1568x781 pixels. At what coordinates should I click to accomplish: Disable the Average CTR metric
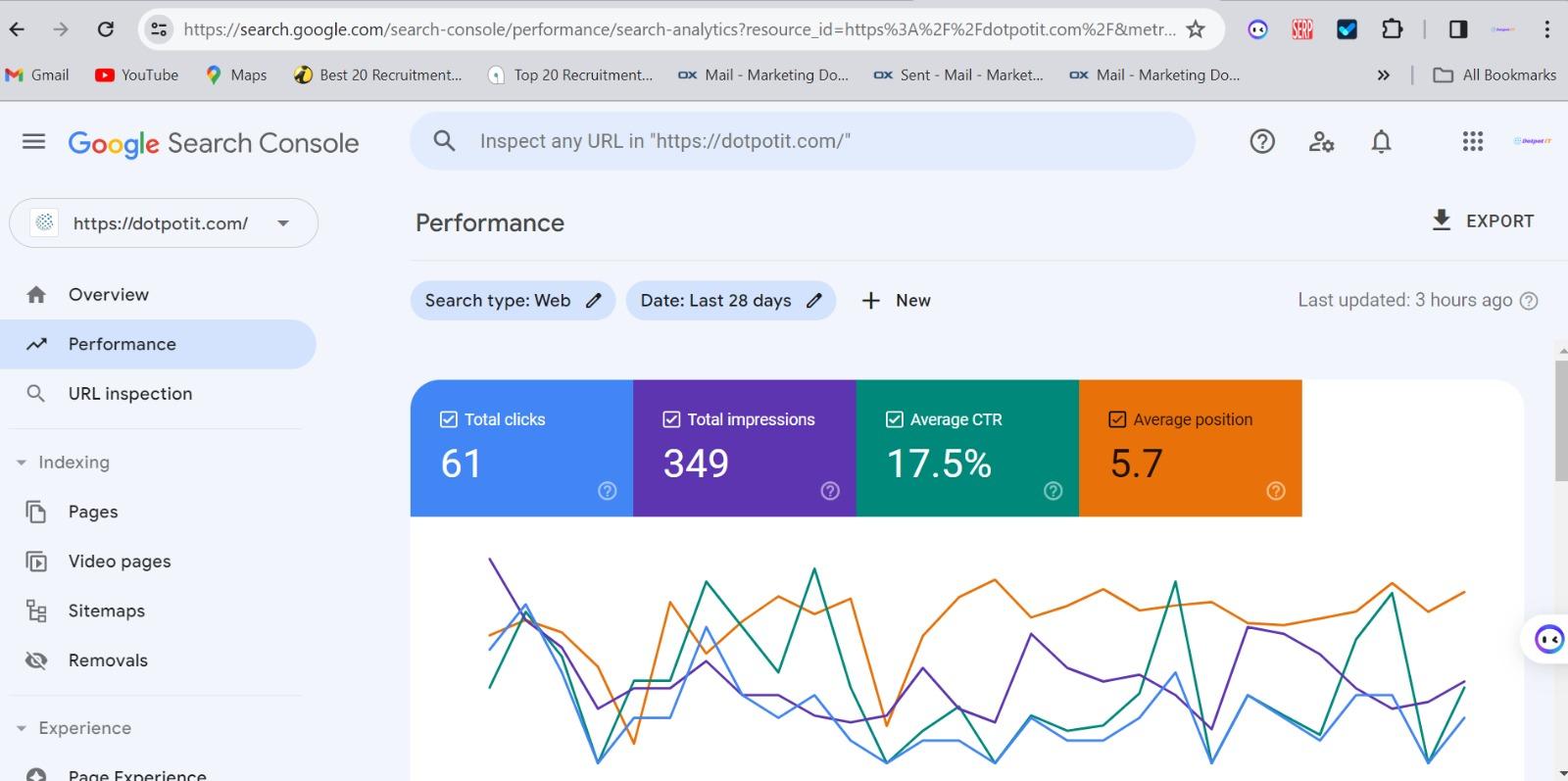pyautogui.click(x=894, y=419)
